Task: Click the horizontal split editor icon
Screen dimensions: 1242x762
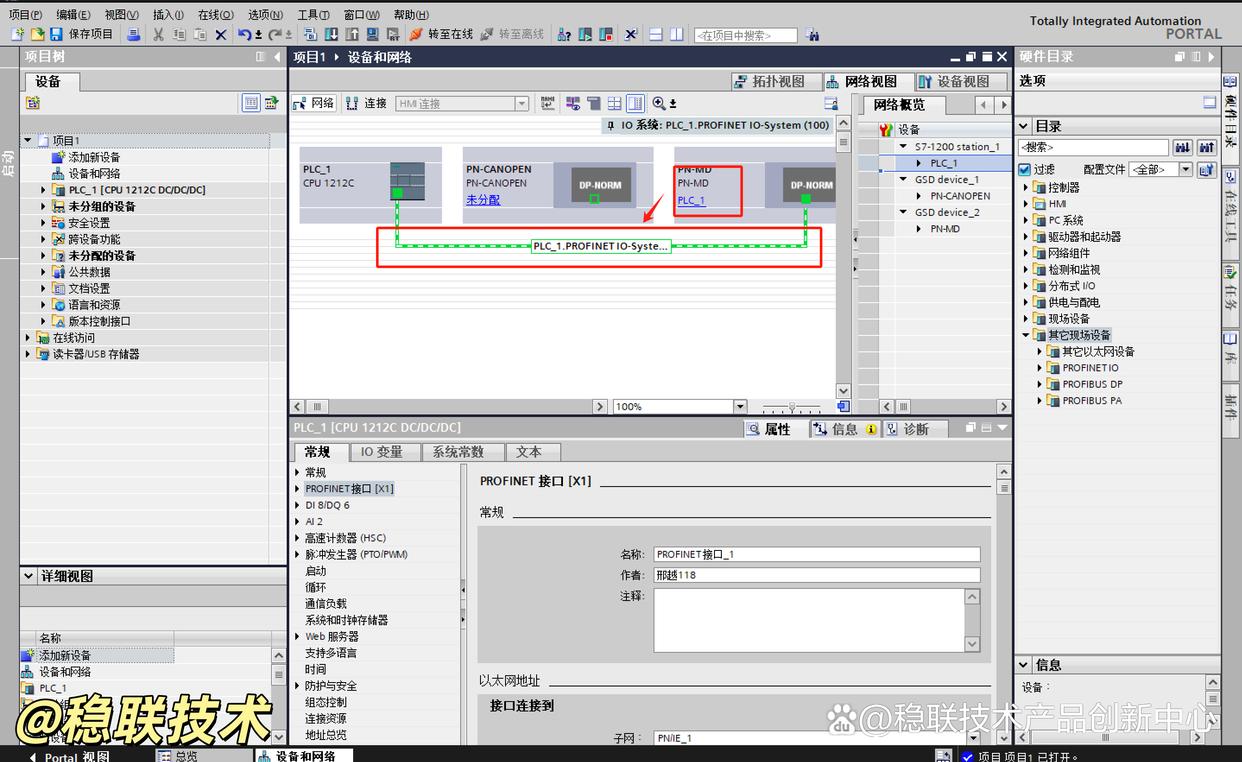Action: (657, 34)
